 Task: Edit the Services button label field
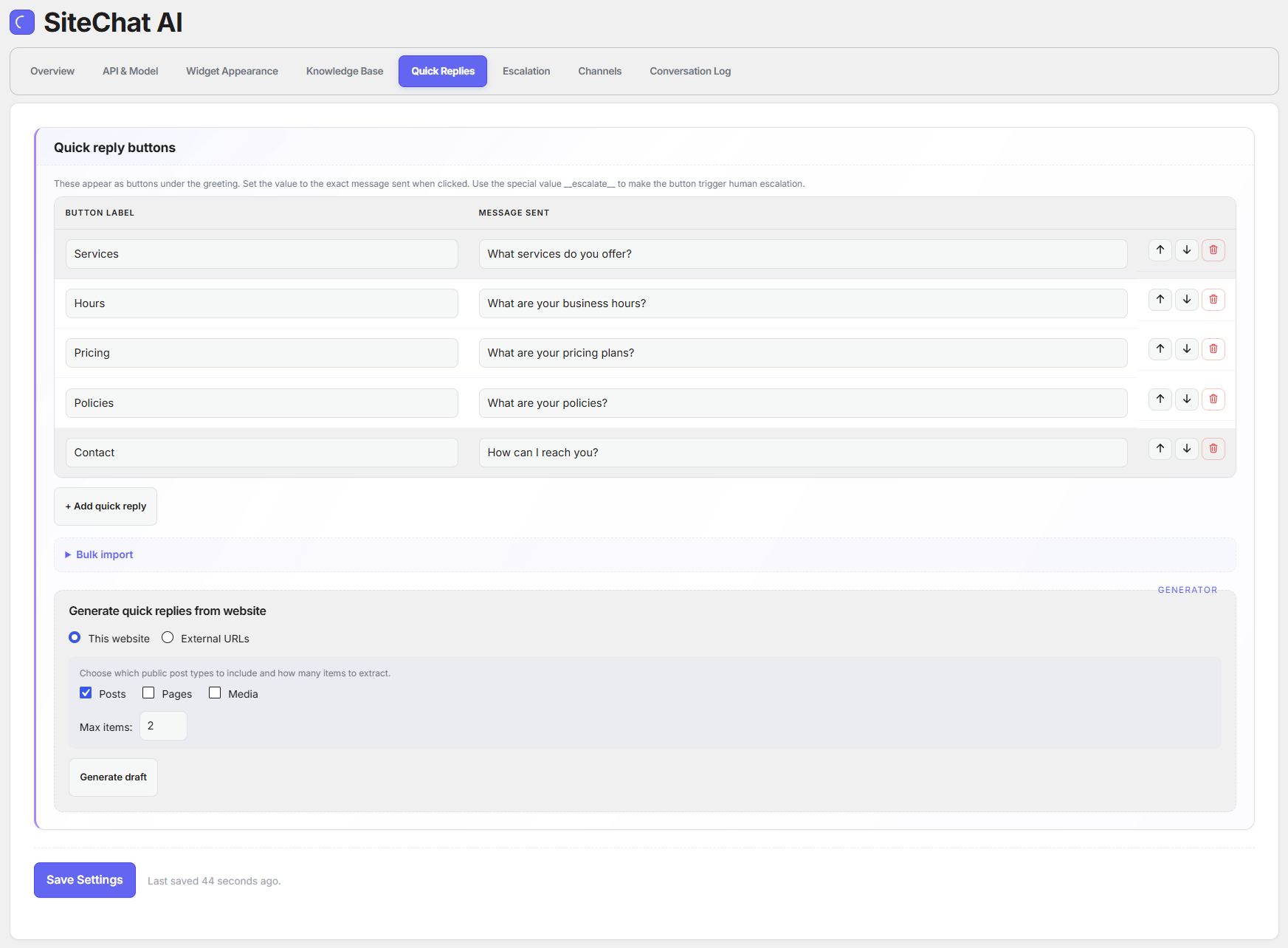pyautogui.click(x=262, y=254)
